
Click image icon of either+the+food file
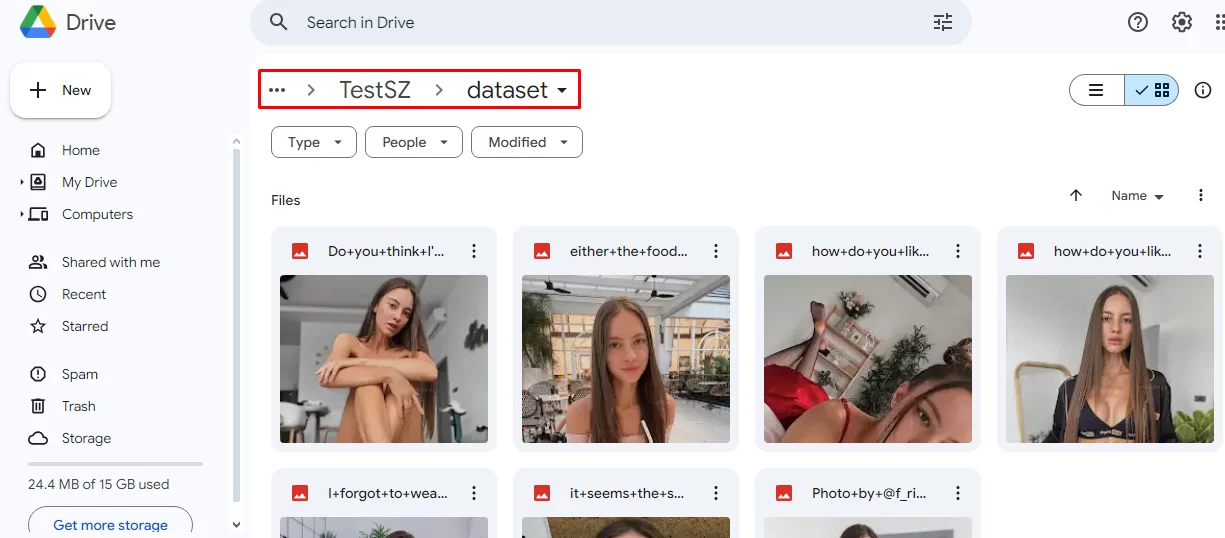542,251
